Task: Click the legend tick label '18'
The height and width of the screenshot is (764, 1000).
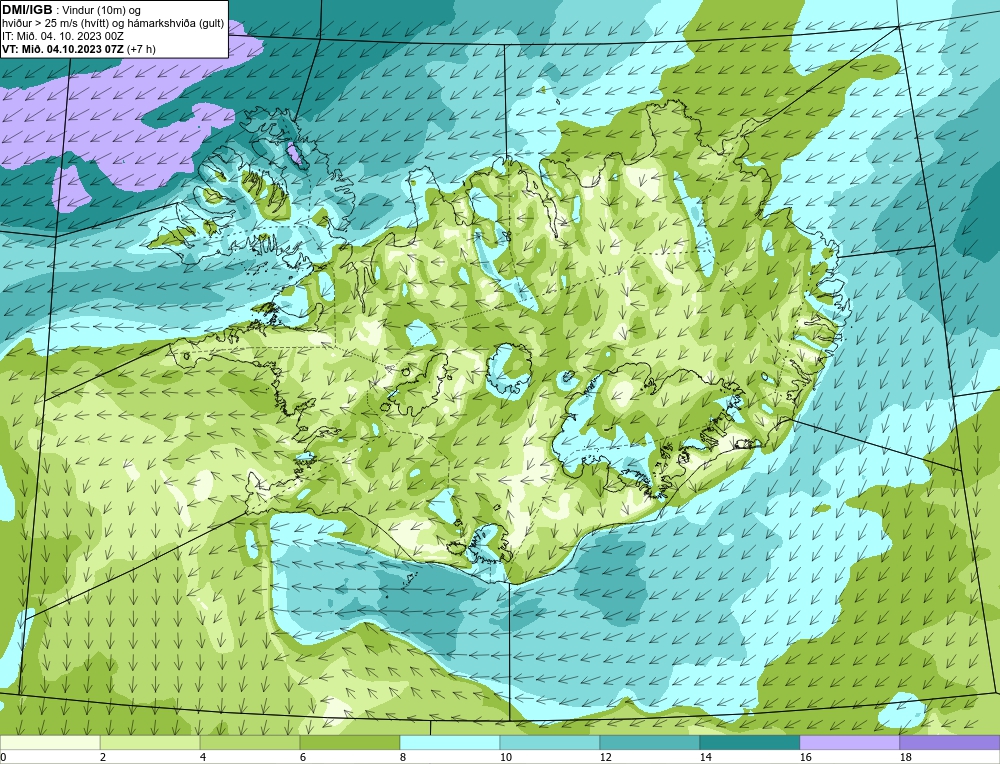Action: tap(905, 757)
